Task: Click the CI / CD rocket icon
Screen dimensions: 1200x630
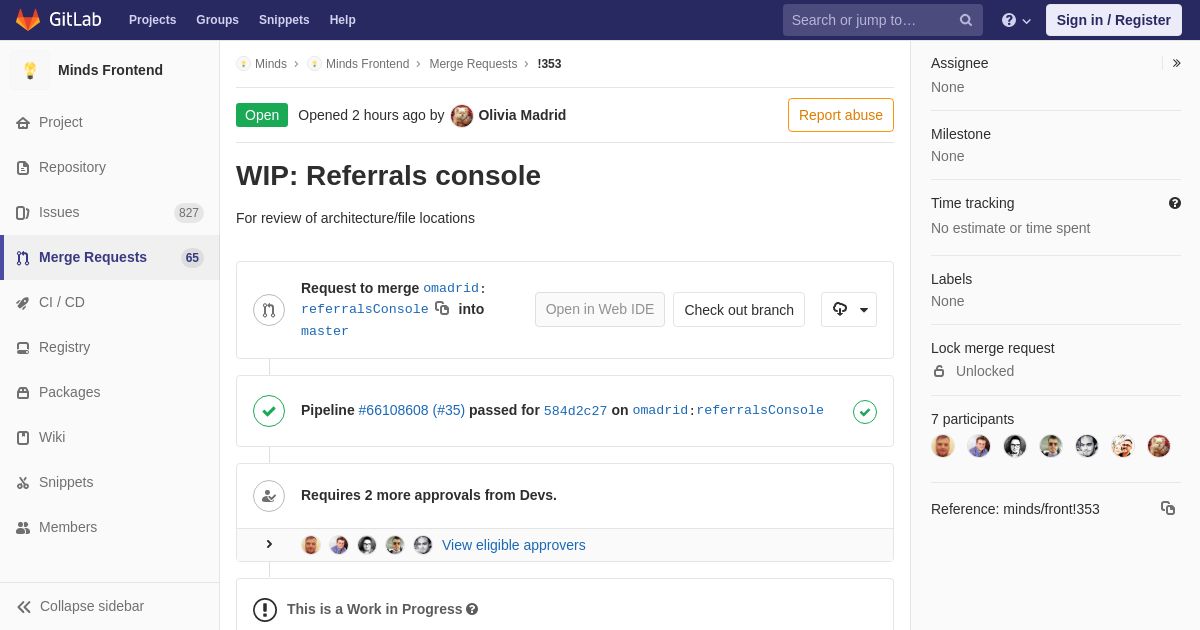Action: point(23,303)
